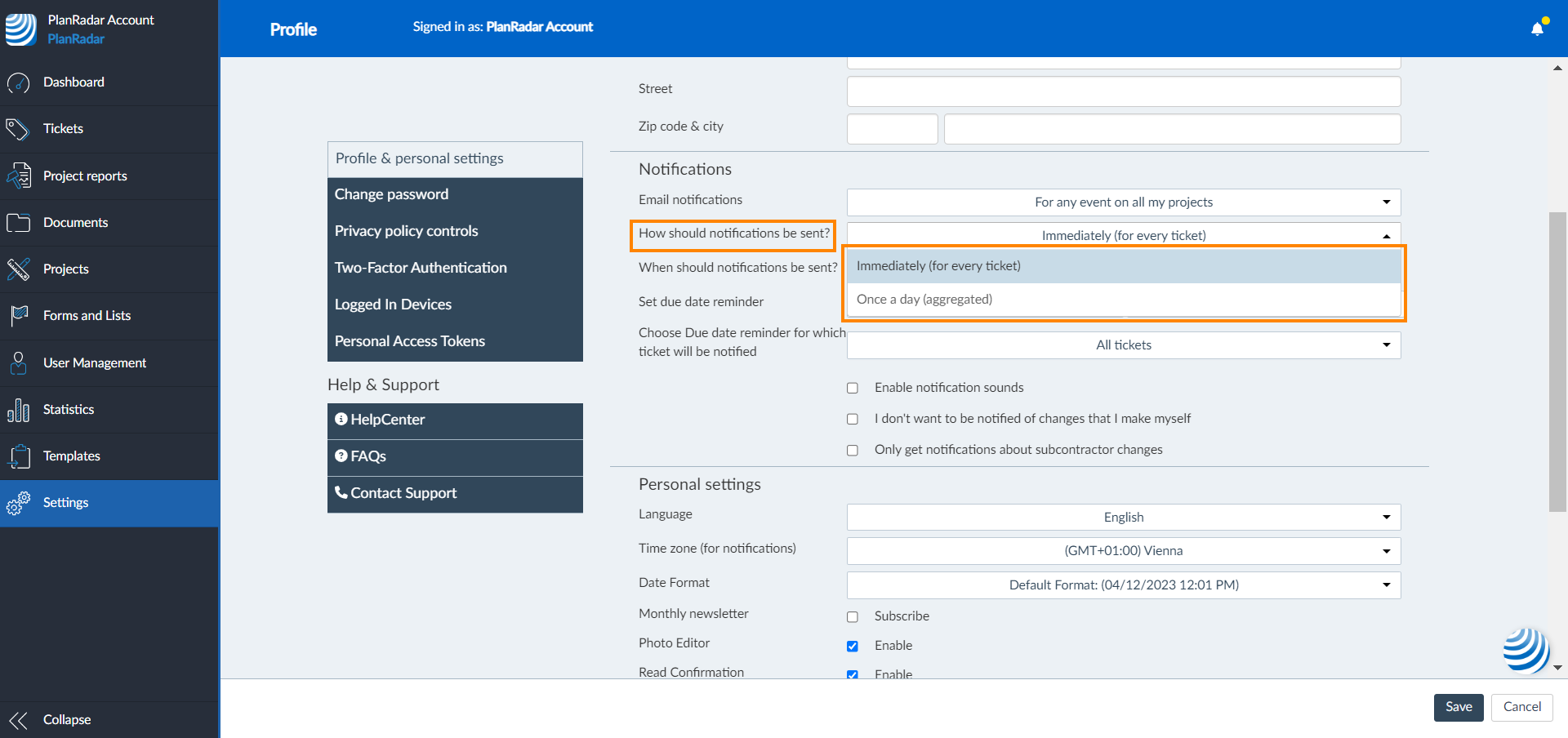Check the Only subcontractor changes notifications box

coord(853,450)
